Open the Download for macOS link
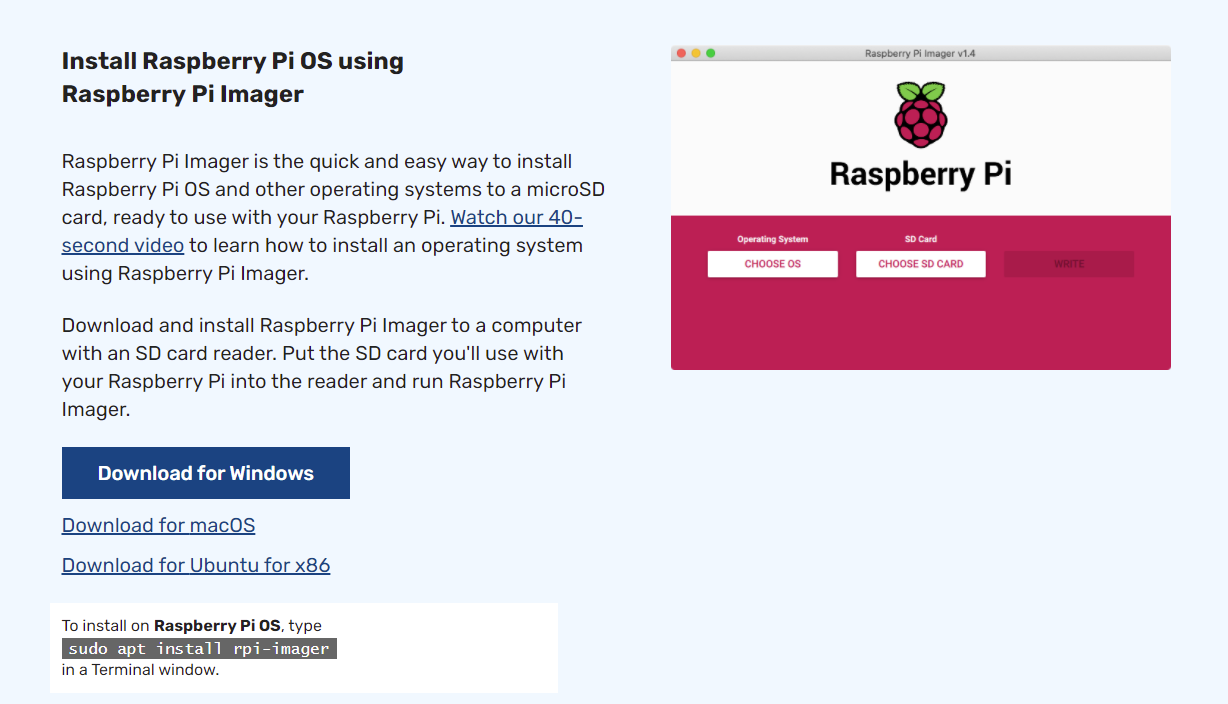The height and width of the screenshot is (704, 1228). [x=158, y=525]
